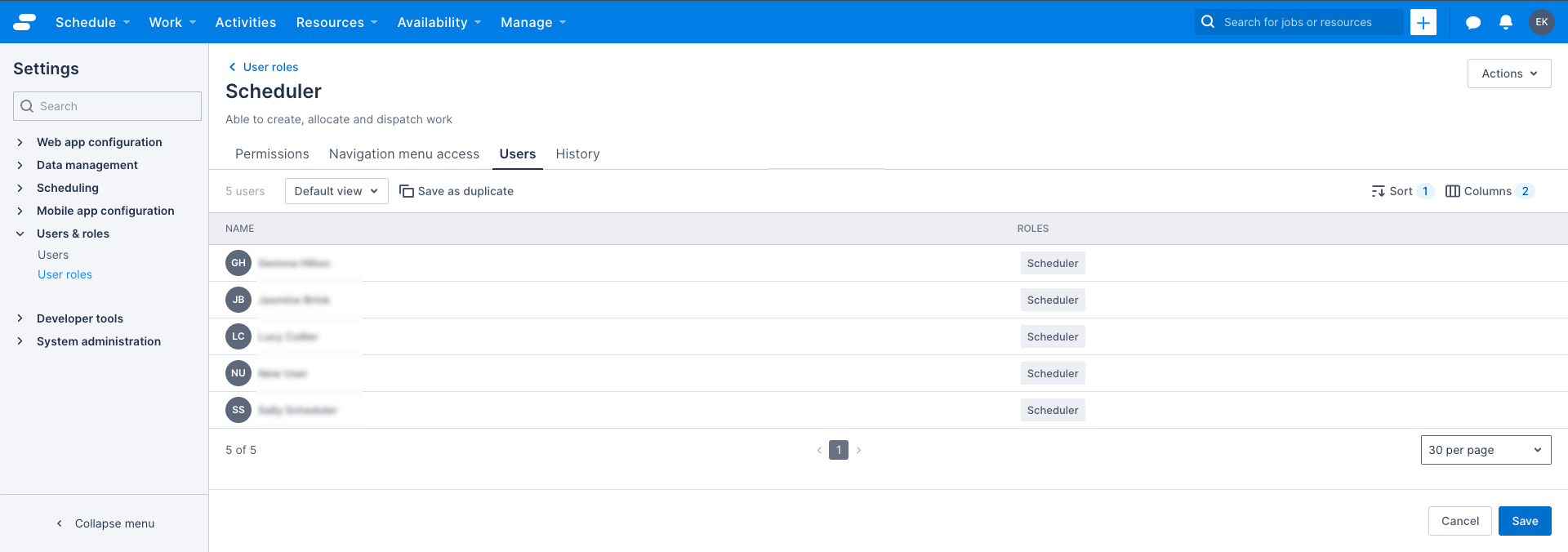This screenshot has height=552, width=1568.
Task: Click the Settings search field
Action: (x=107, y=106)
